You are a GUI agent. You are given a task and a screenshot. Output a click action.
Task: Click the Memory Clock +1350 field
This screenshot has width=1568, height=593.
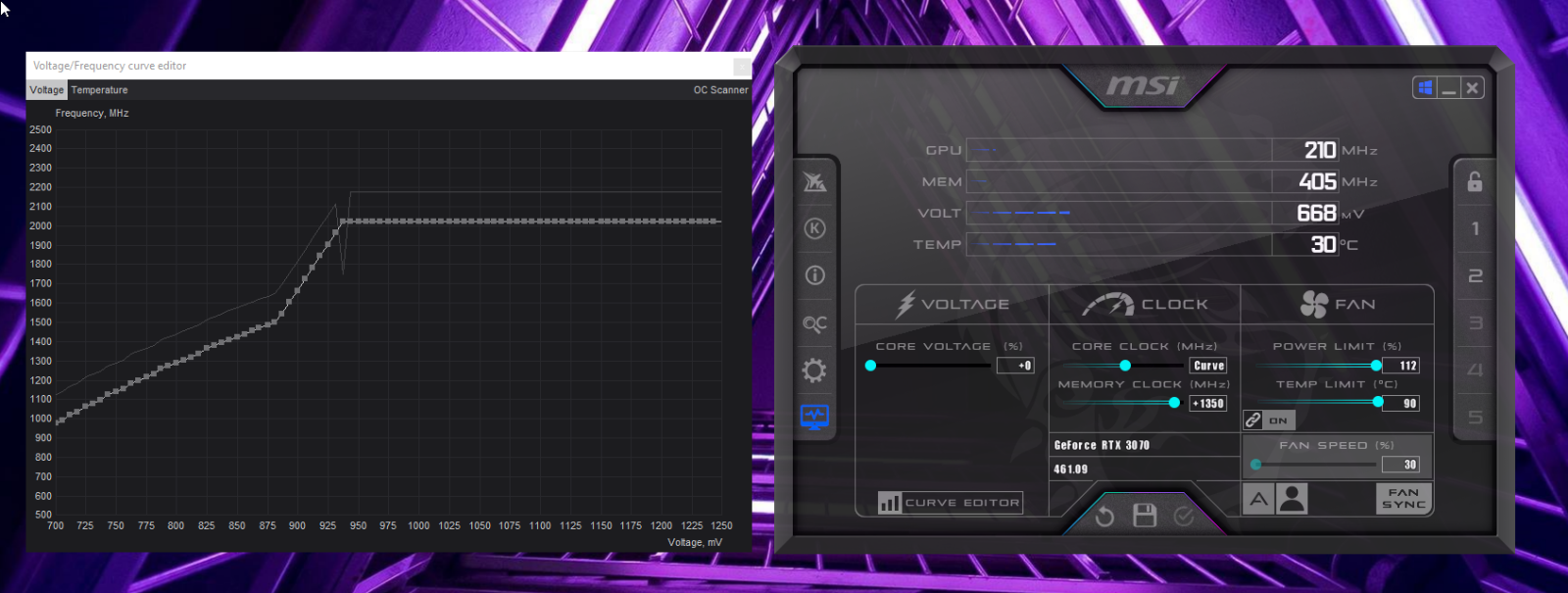point(1207,404)
